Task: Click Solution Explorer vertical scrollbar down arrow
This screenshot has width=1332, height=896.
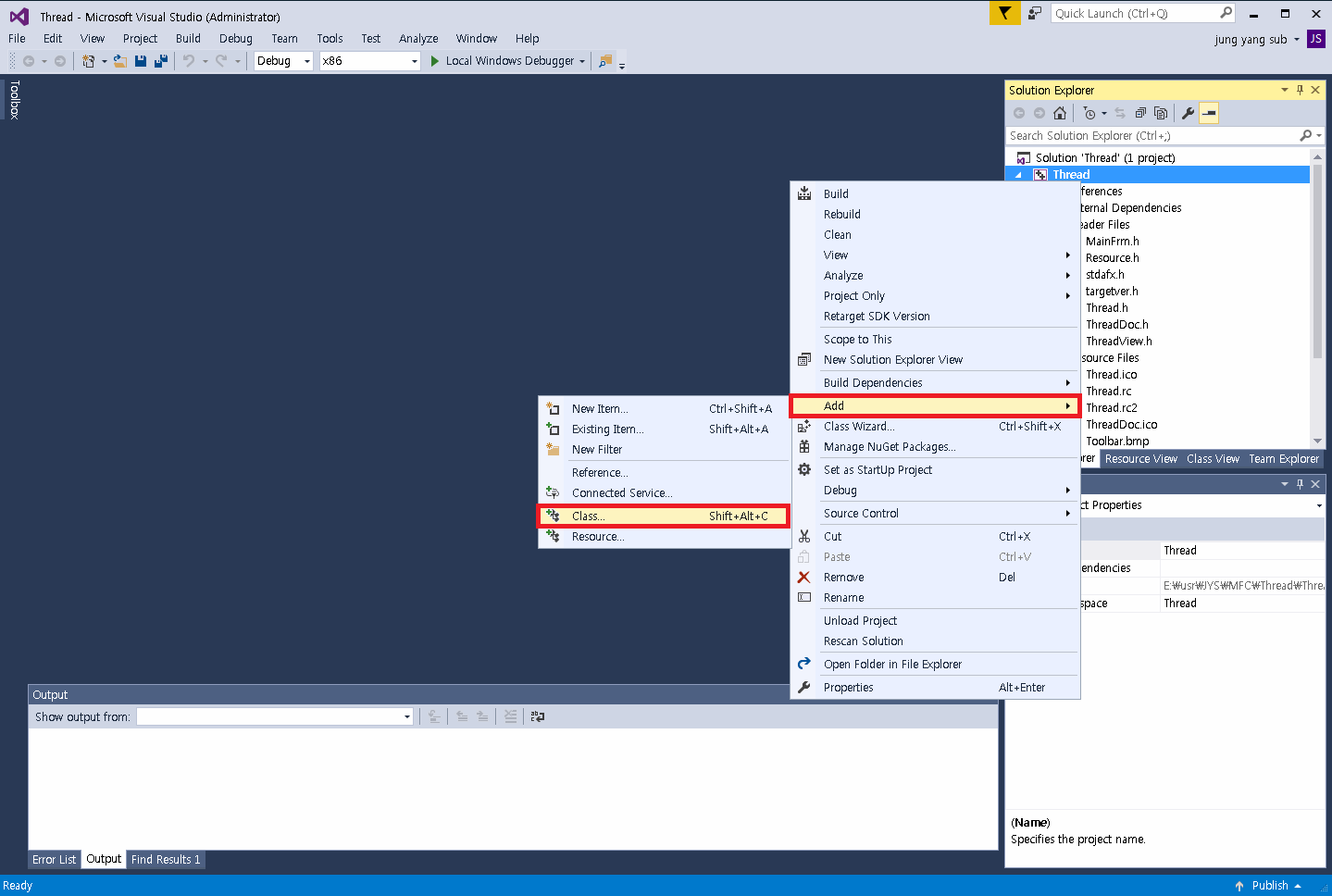Action: [x=1318, y=442]
